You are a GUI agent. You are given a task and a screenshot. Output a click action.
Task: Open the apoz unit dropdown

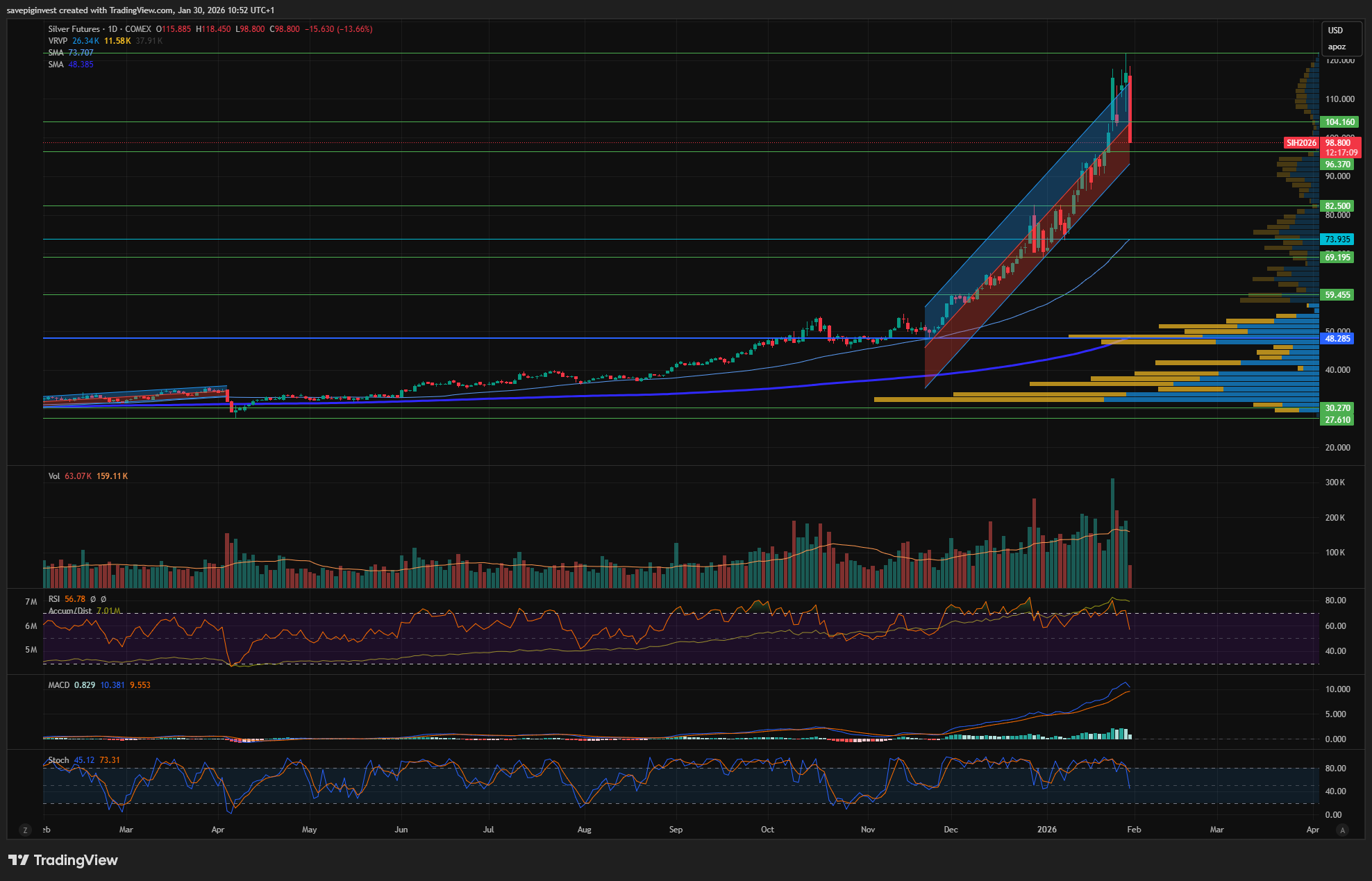(x=1337, y=47)
